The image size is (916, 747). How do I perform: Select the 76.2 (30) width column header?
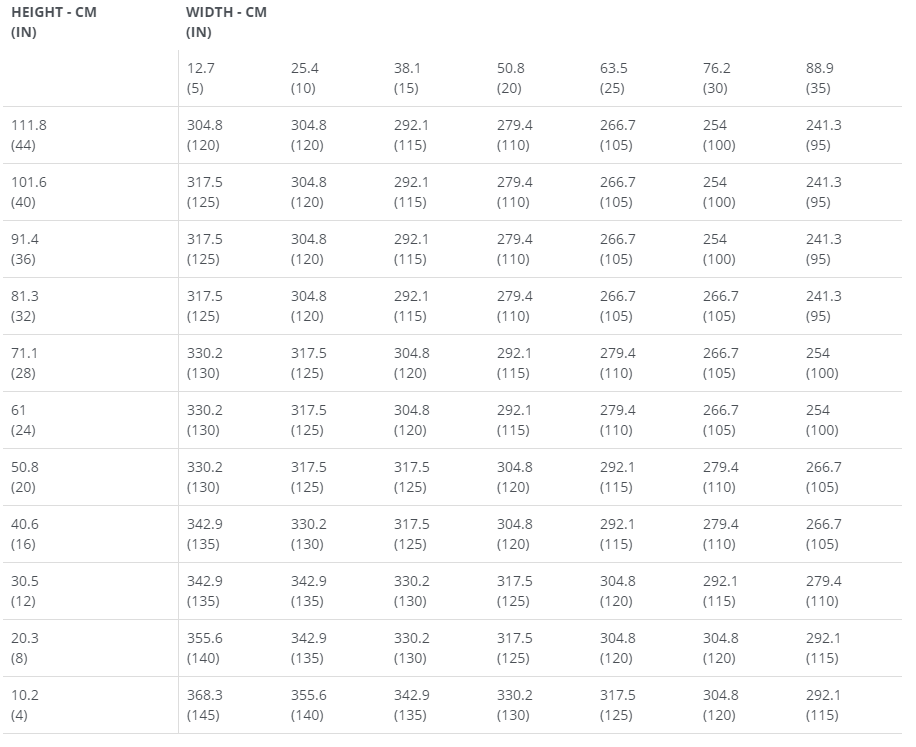(716, 78)
